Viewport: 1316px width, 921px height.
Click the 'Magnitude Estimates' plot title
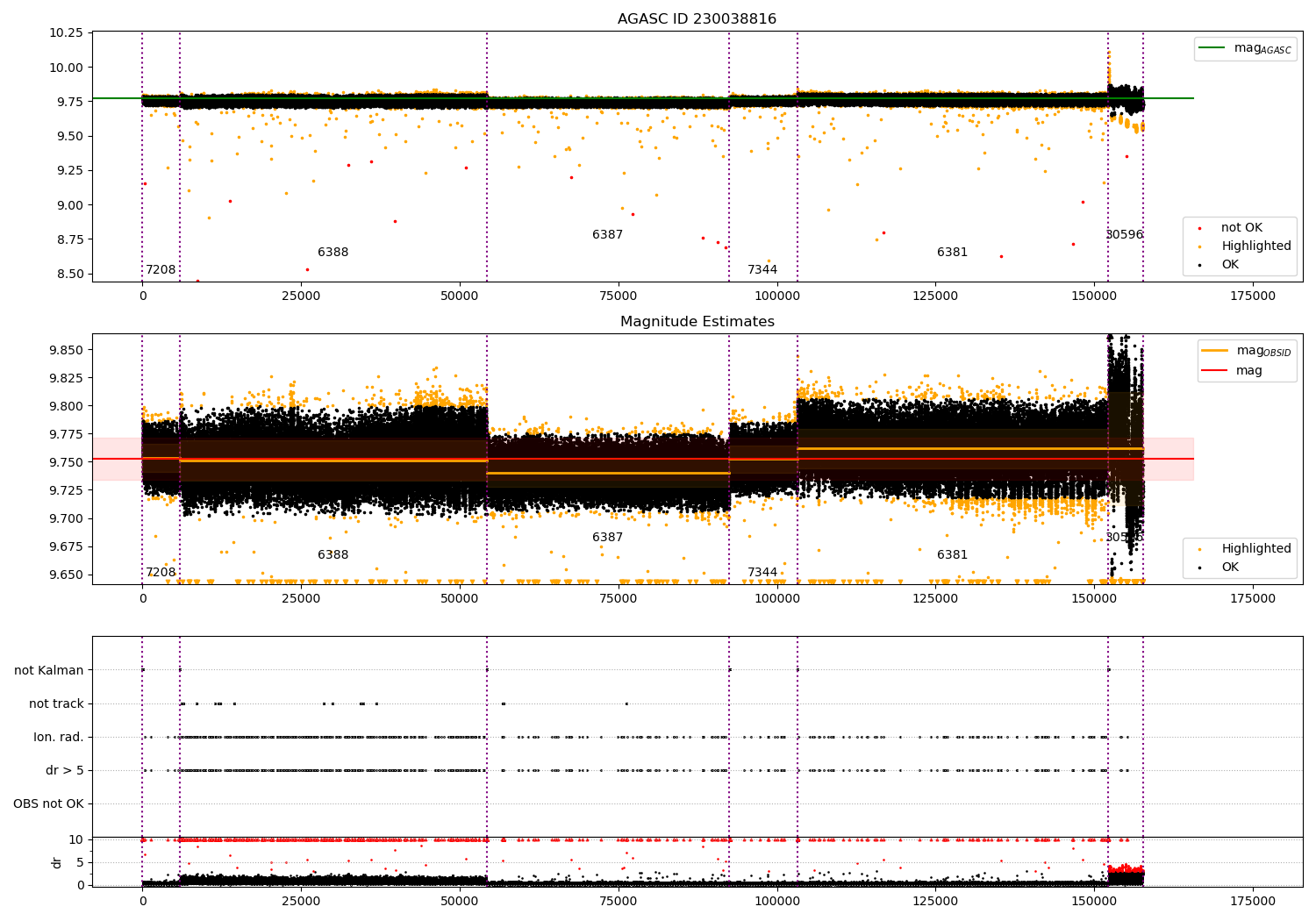click(x=697, y=322)
